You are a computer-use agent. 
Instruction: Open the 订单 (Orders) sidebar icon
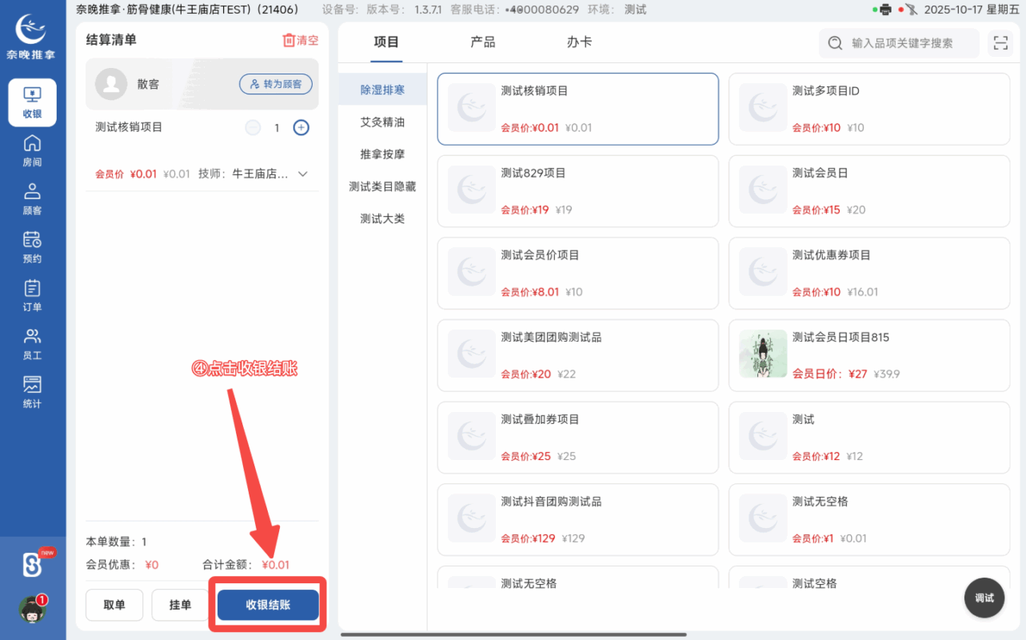point(31,295)
